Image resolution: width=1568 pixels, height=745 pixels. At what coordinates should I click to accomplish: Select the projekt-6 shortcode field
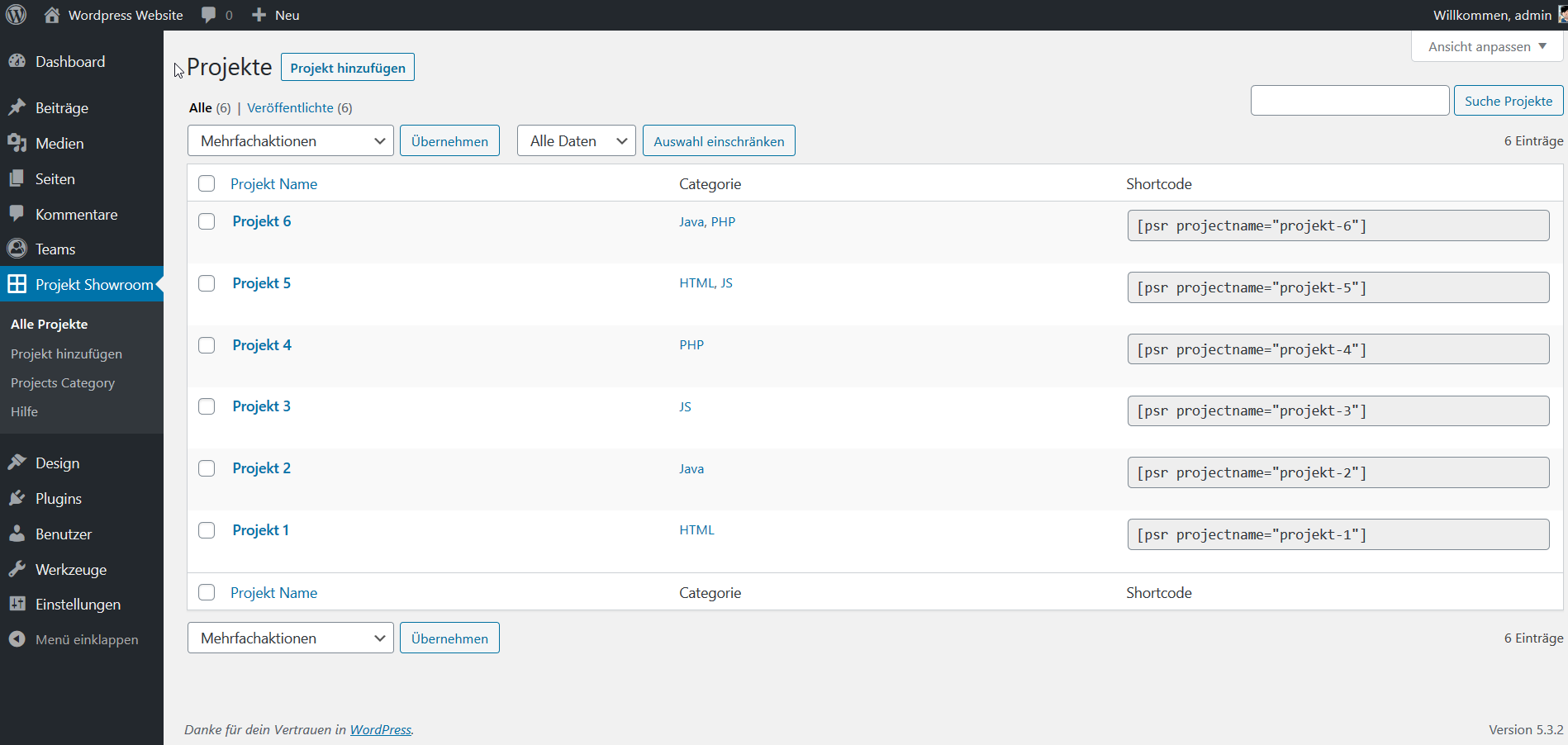click(x=1338, y=225)
